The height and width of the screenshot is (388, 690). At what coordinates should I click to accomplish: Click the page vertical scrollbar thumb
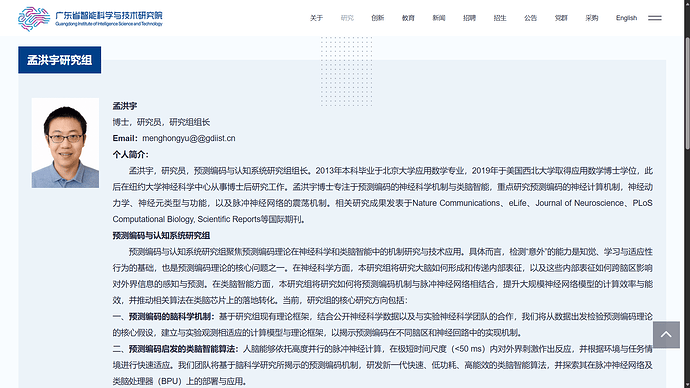(687, 93)
